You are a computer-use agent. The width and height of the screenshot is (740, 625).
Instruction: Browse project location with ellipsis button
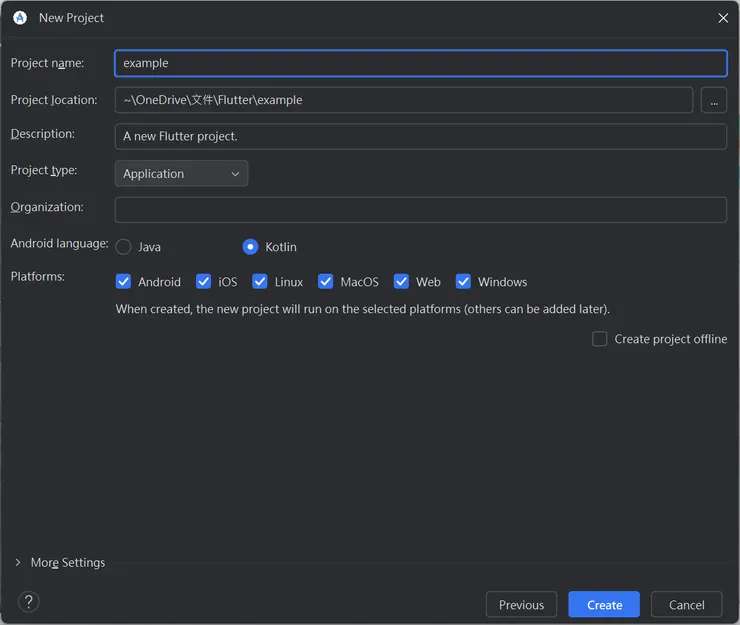pos(714,100)
